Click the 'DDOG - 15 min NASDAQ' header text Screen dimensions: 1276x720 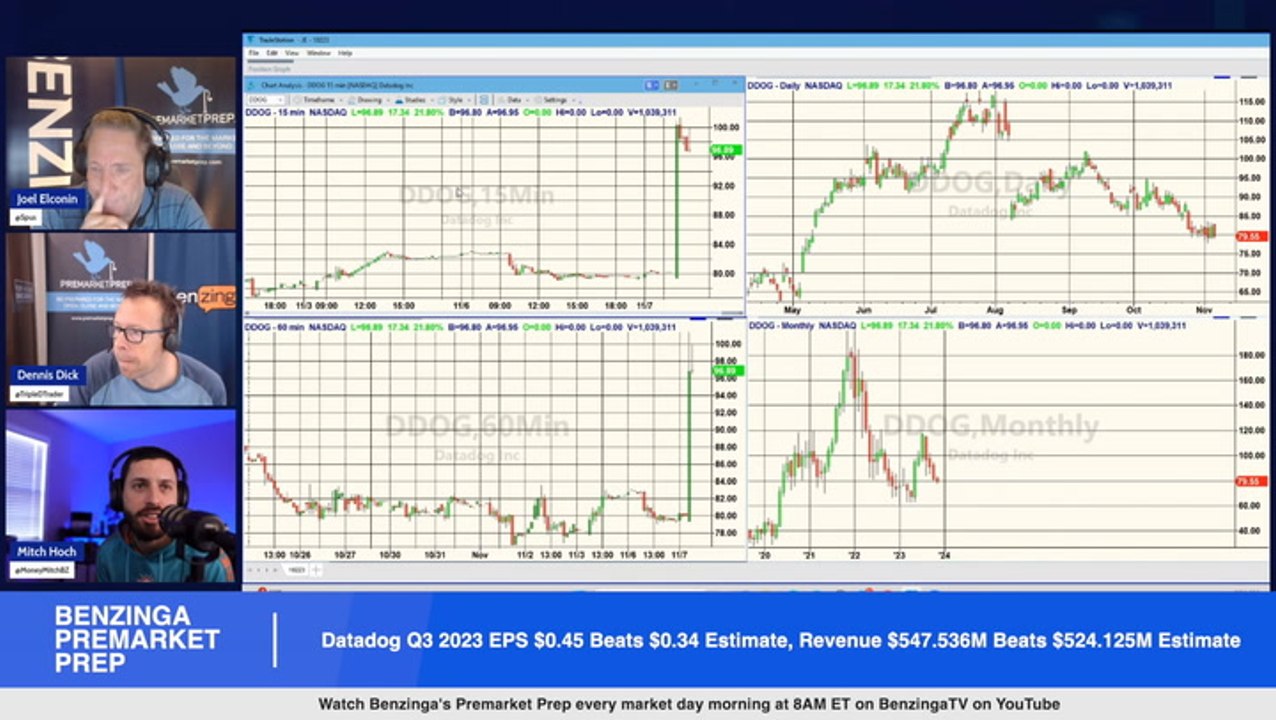coord(296,112)
